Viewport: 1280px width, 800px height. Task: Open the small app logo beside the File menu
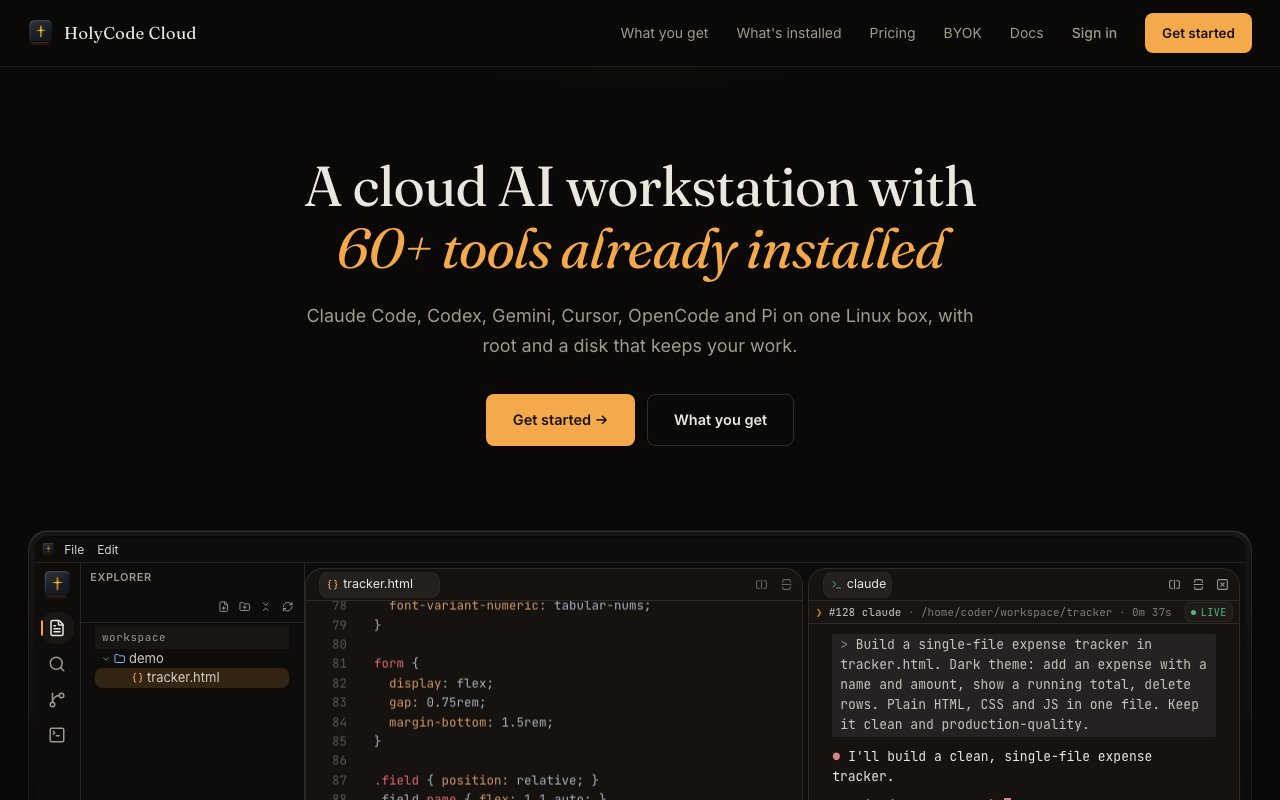[48, 549]
